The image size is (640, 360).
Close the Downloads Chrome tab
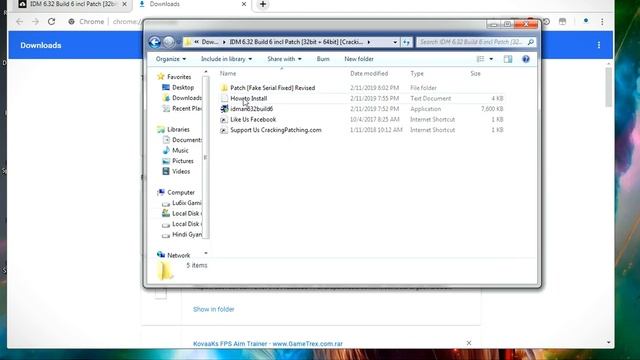[x=244, y=4]
